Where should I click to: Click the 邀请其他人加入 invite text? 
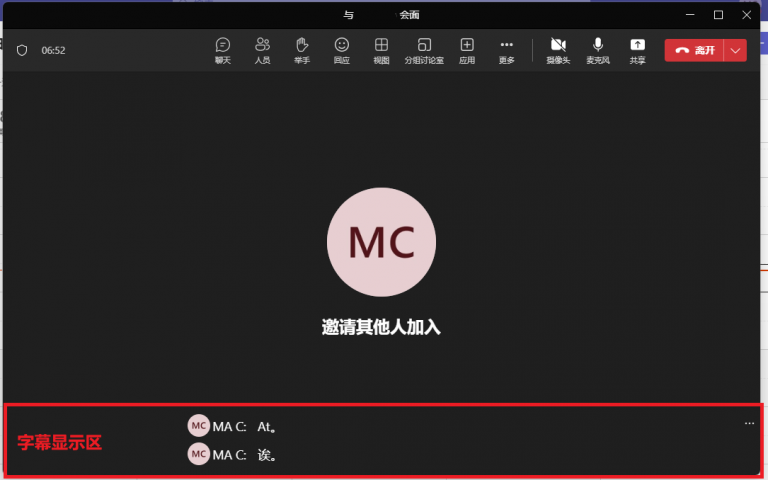click(x=381, y=327)
